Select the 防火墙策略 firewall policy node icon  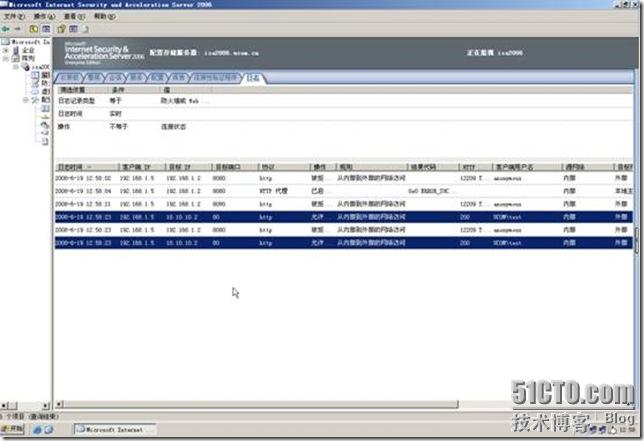36,83
